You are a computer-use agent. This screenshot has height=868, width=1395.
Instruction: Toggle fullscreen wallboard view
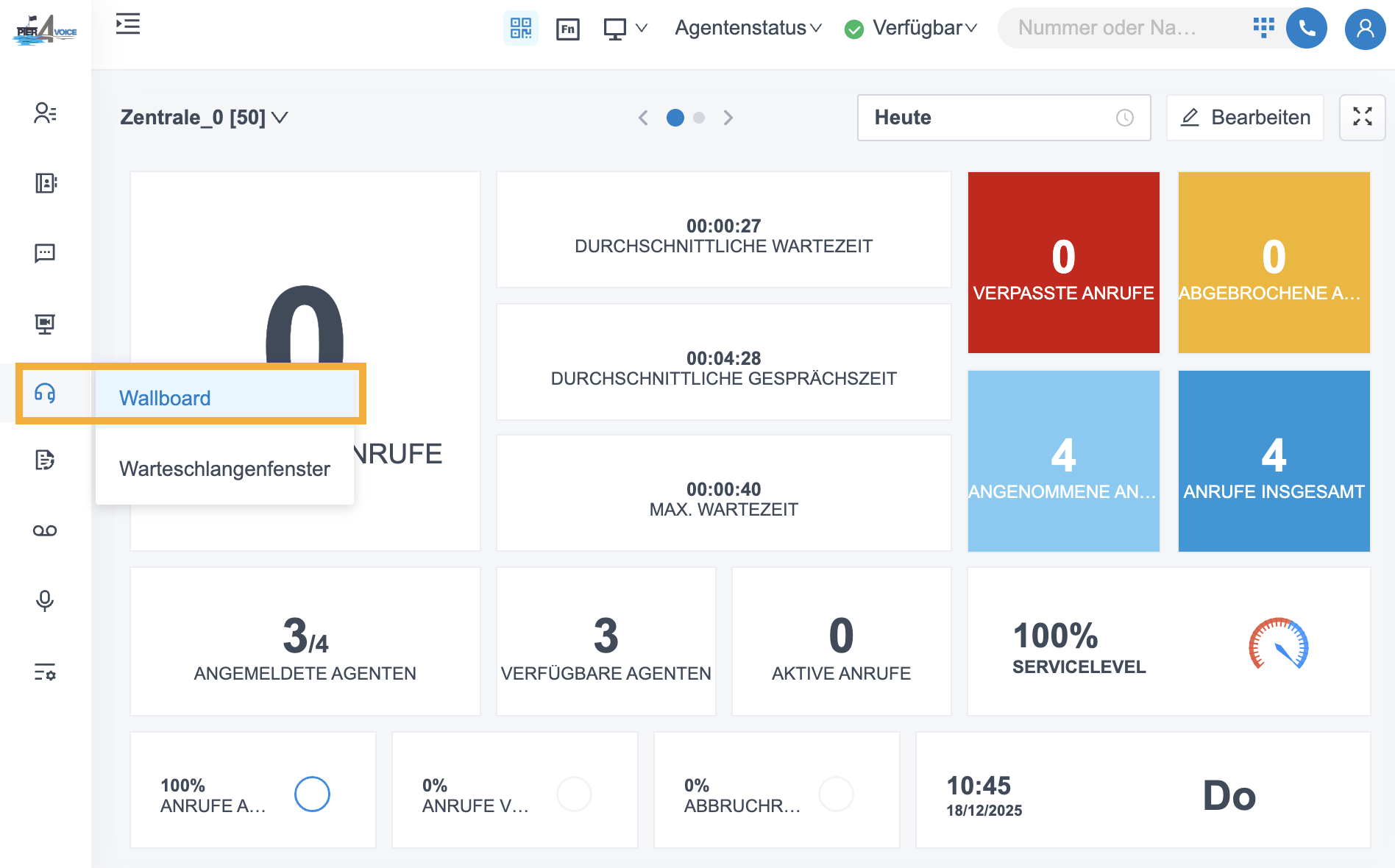pyautogui.click(x=1362, y=117)
